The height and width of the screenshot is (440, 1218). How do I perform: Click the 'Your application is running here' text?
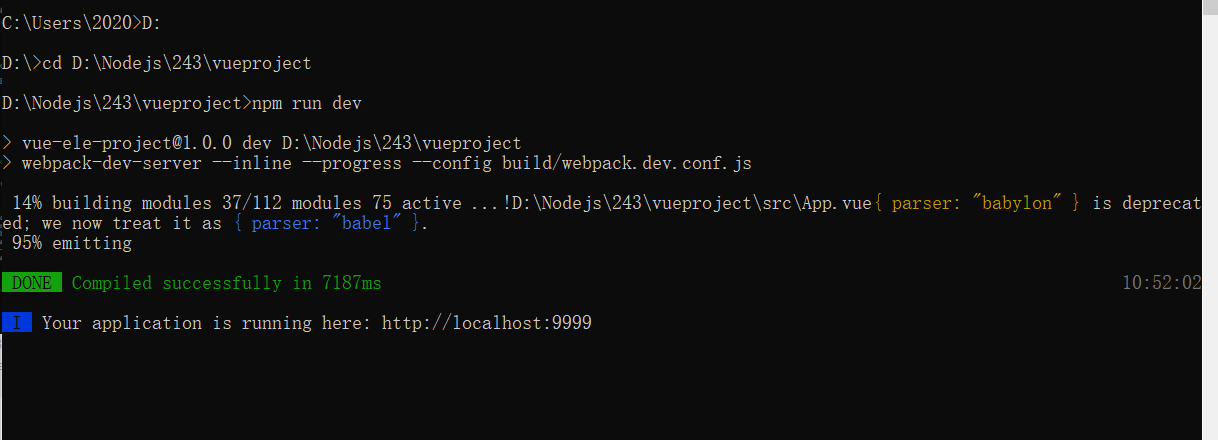[x=207, y=323]
